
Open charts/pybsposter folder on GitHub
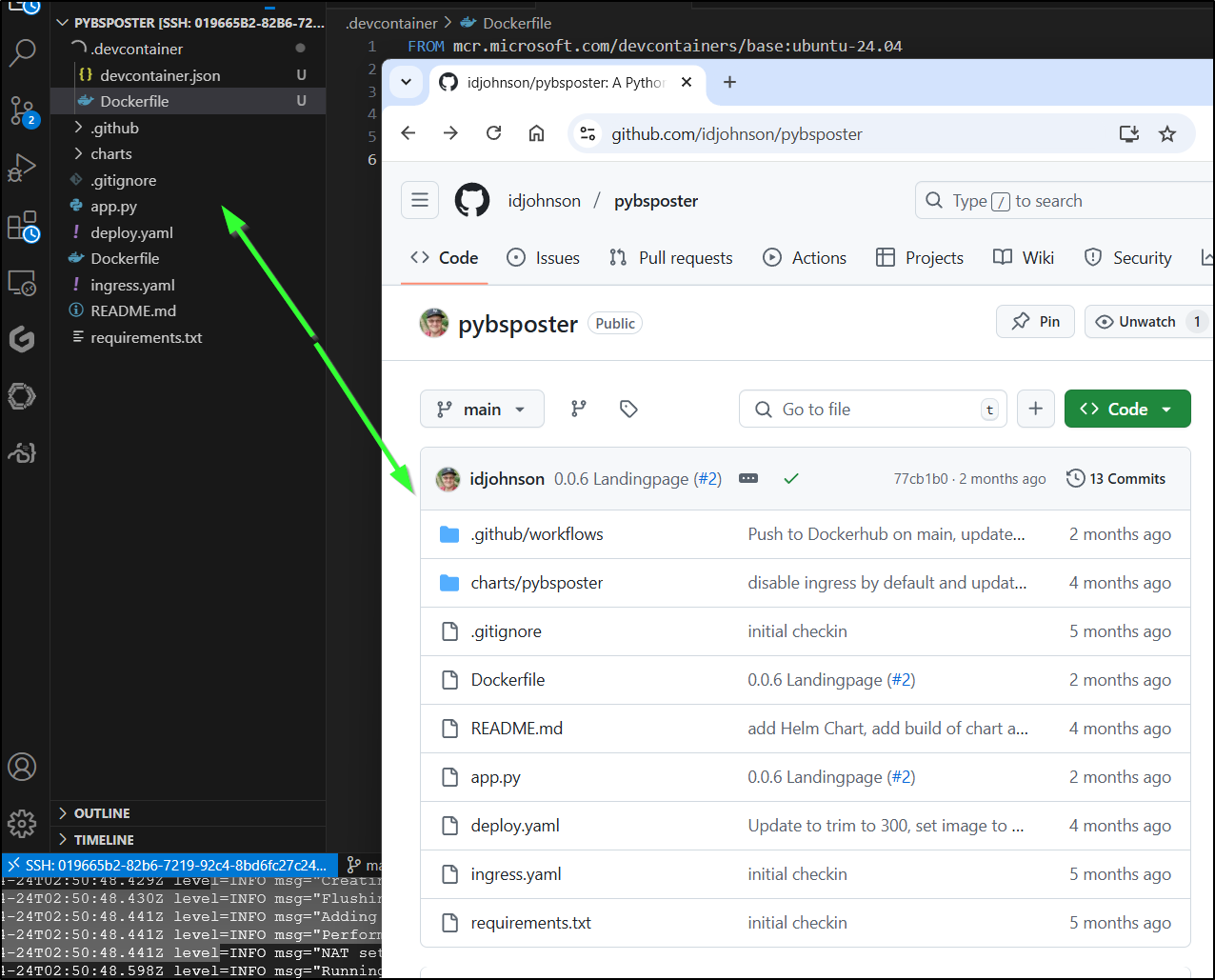point(537,583)
